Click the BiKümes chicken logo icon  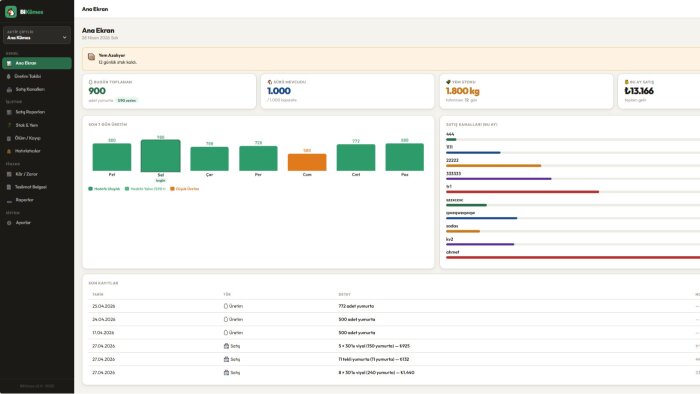click(11, 12)
